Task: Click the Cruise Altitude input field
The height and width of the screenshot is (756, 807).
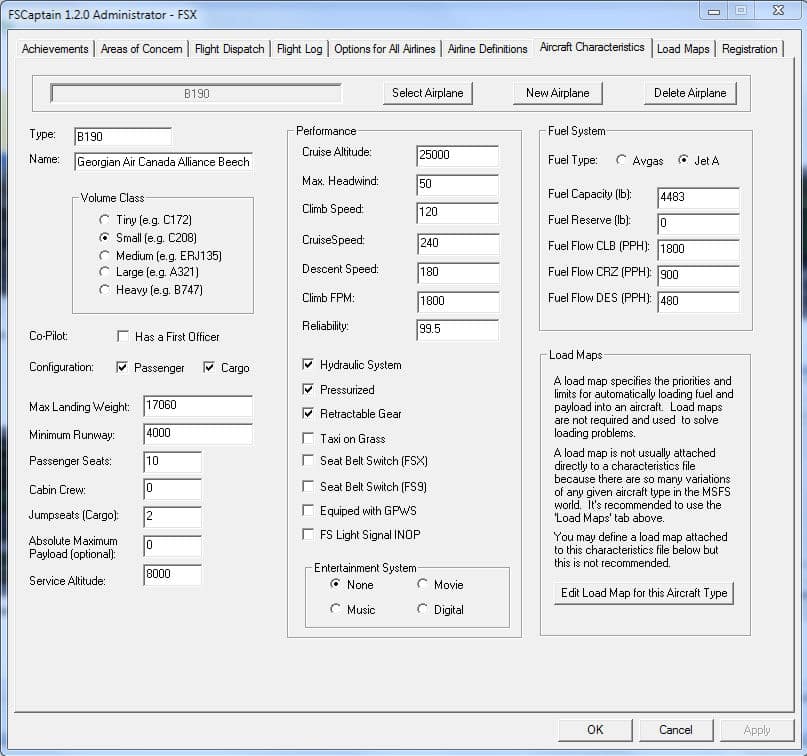Action: click(456, 155)
